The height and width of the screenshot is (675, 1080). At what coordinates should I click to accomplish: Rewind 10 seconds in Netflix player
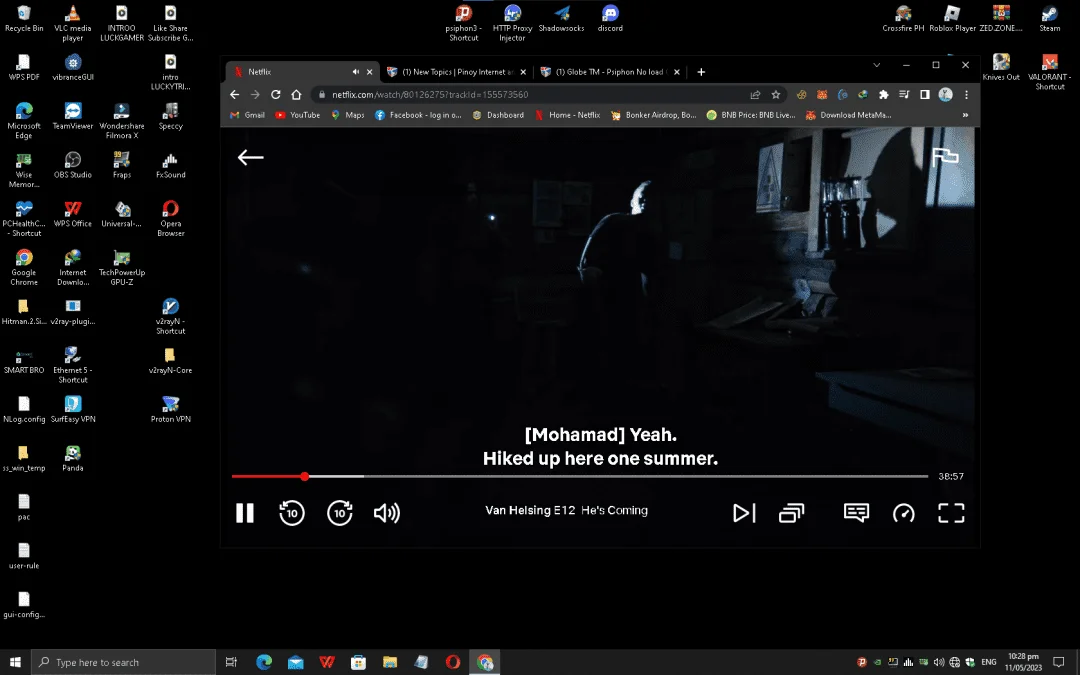291,512
